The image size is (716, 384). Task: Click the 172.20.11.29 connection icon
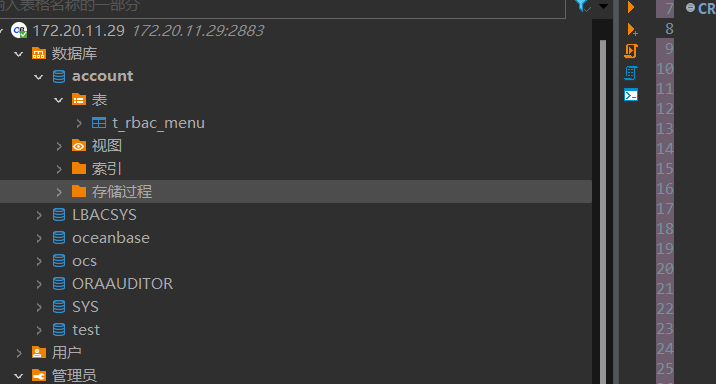pyautogui.click(x=19, y=31)
